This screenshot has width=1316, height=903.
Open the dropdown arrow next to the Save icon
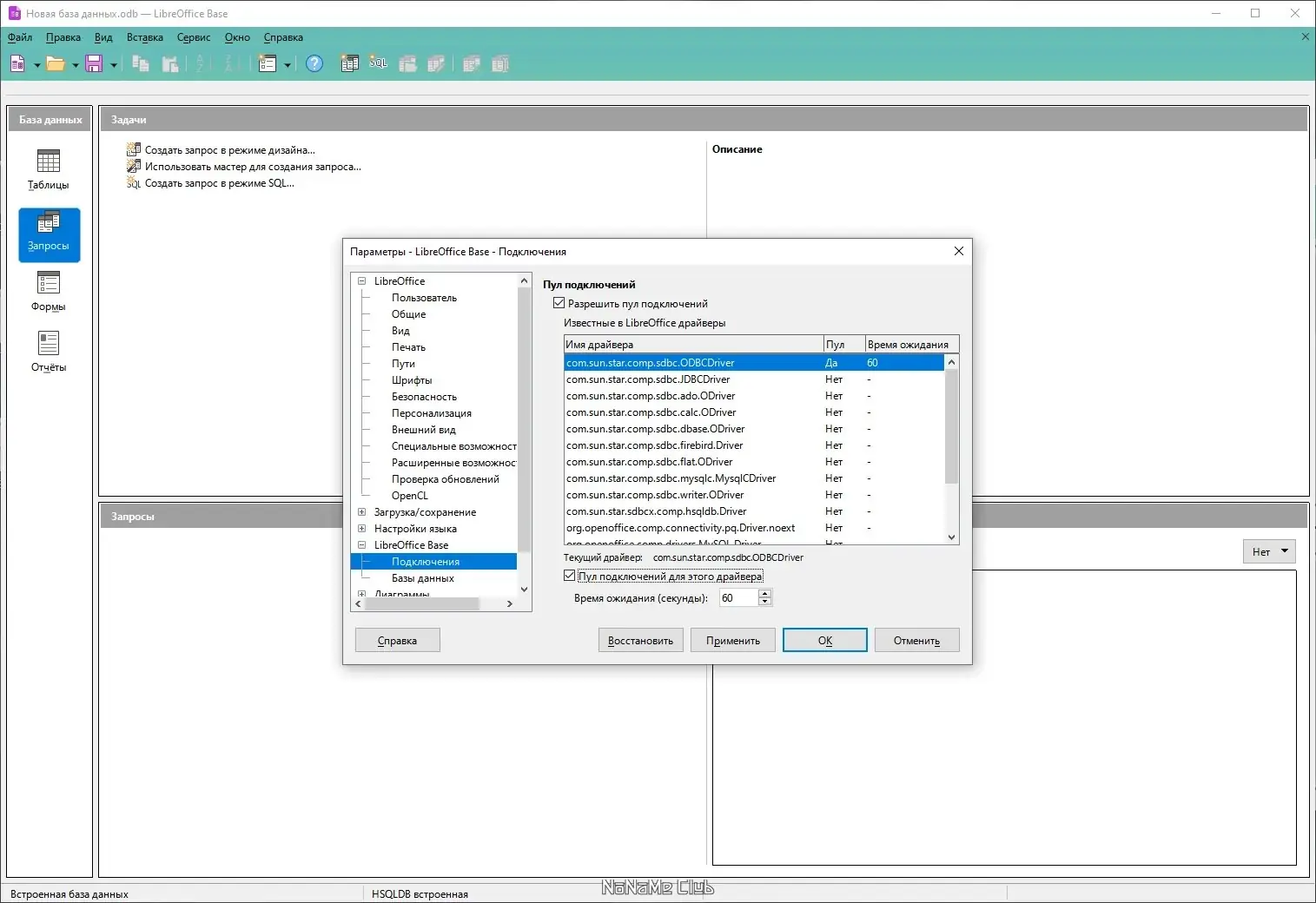pos(113,64)
